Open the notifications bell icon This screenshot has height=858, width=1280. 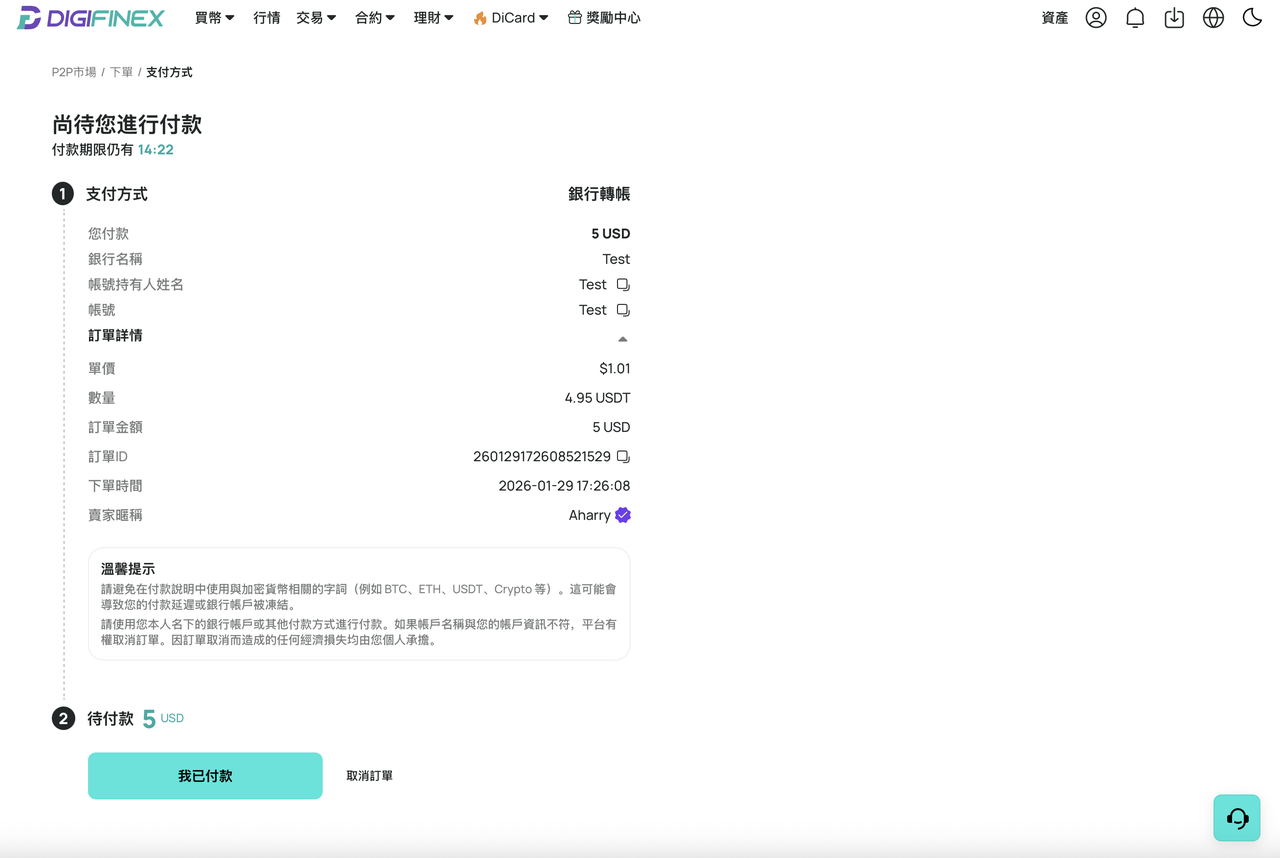(1135, 18)
